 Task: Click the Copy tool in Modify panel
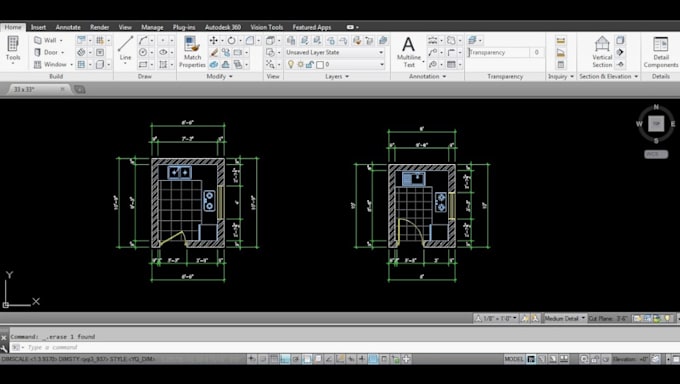tap(226, 53)
